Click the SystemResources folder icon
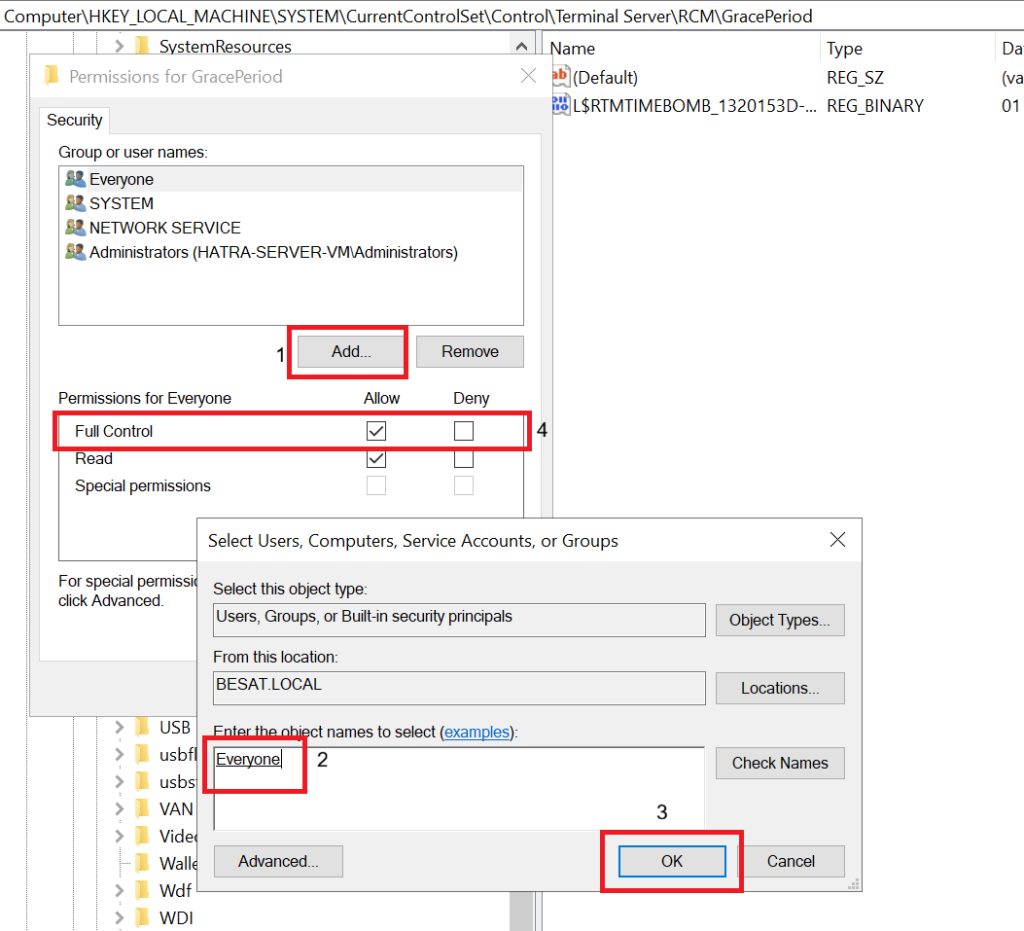The image size is (1024, 931). pos(142,46)
